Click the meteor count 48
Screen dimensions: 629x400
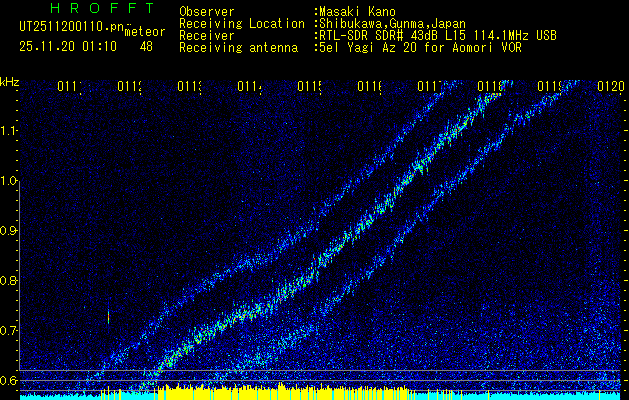tap(146, 47)
